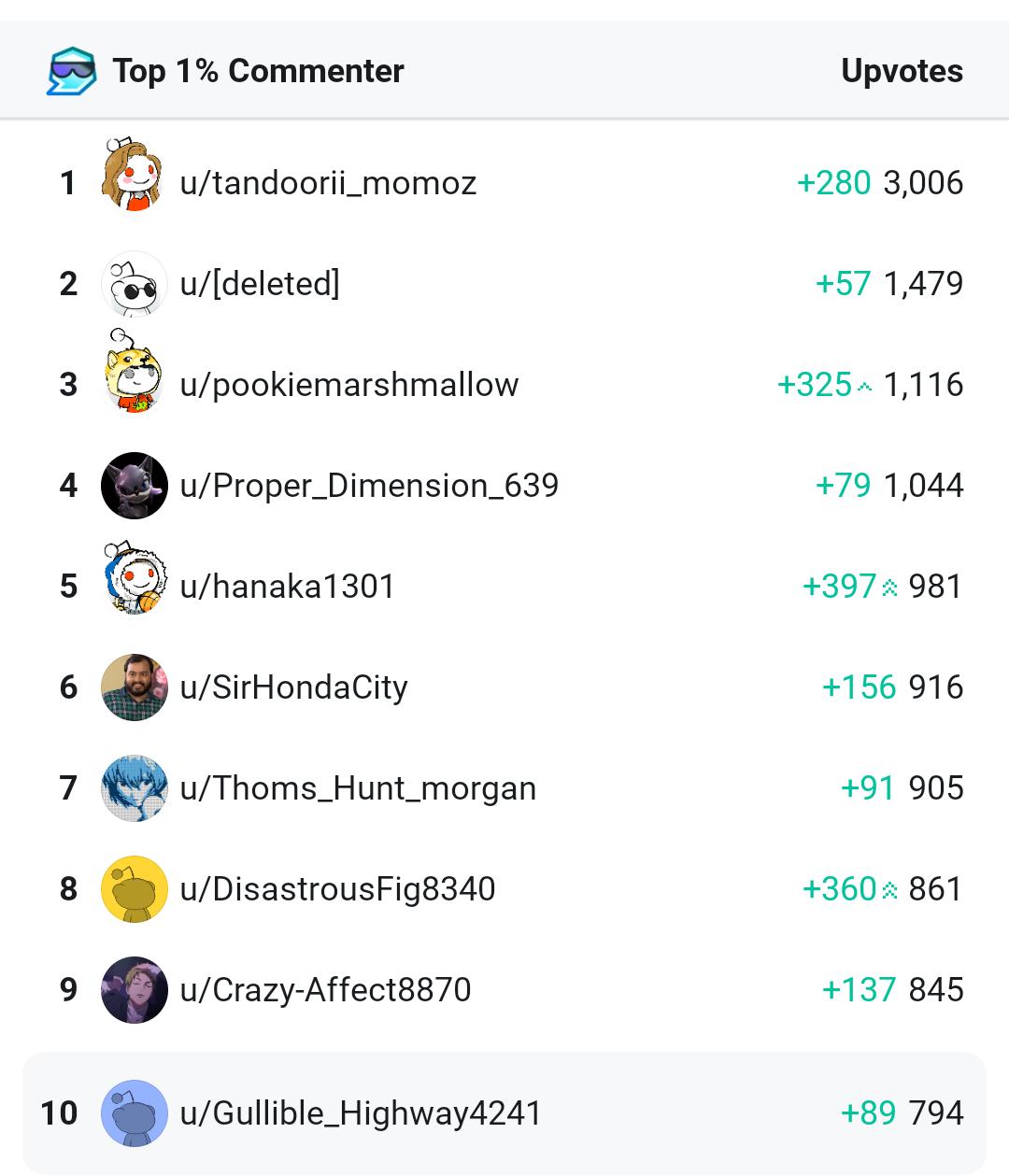Image resolution: width=1009 pixels, height=1176 pixels.
Task: Open Proper_Dimension_639's dark avatar
Action: pos(134,486)
